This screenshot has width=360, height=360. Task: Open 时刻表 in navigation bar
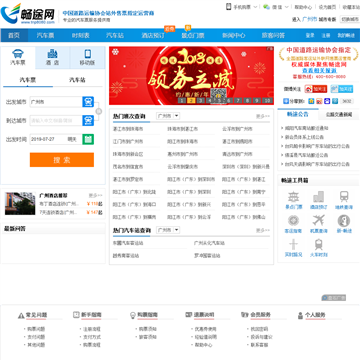coord(81,35)
